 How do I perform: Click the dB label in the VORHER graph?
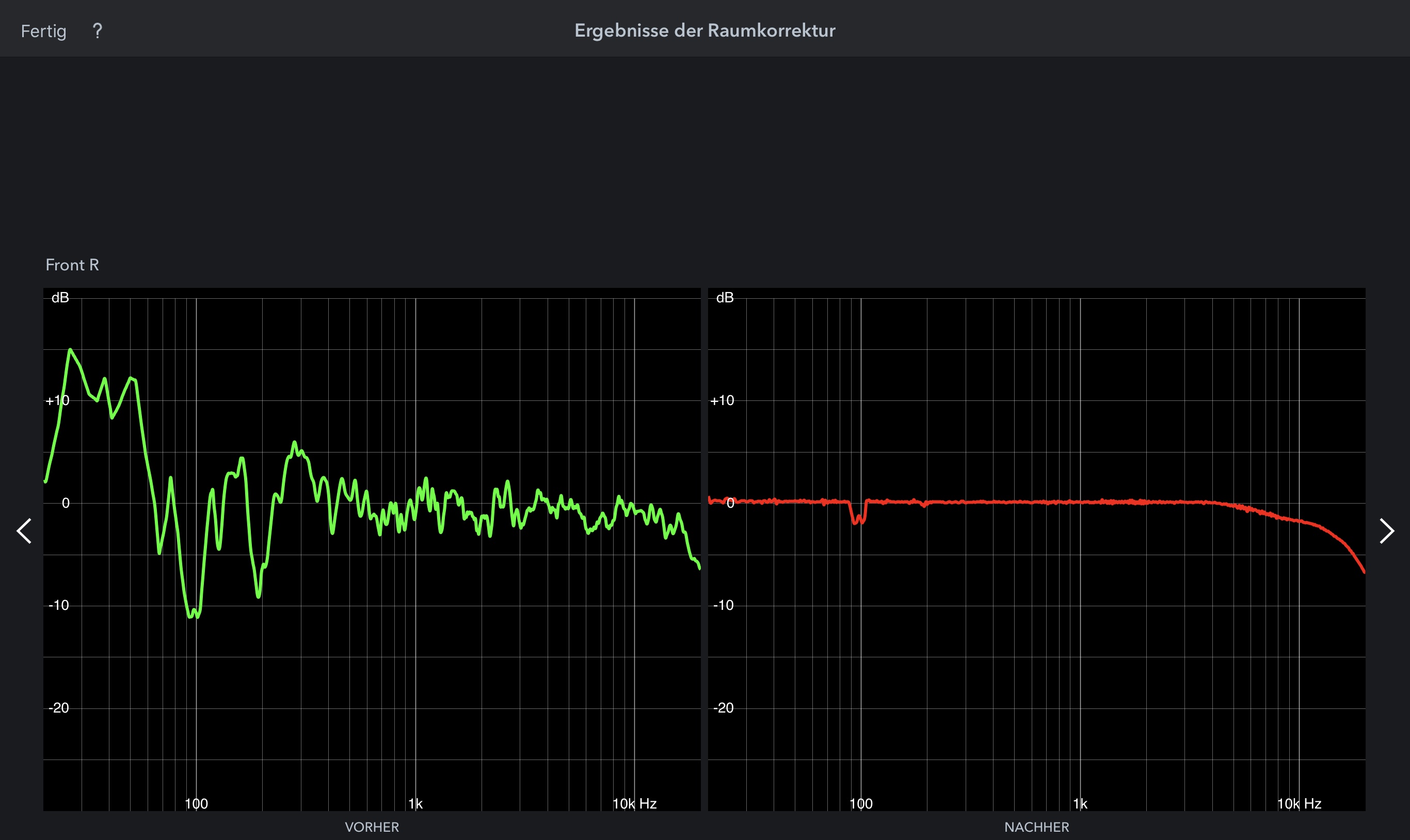[x=60, y=298]
